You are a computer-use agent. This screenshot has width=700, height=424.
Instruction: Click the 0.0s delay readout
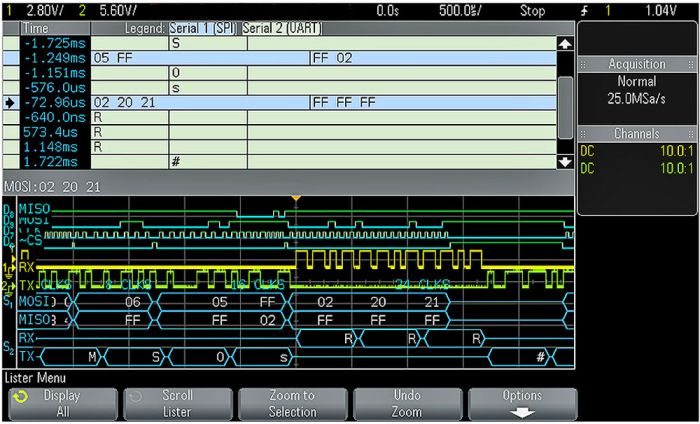(x=387, y=11)
